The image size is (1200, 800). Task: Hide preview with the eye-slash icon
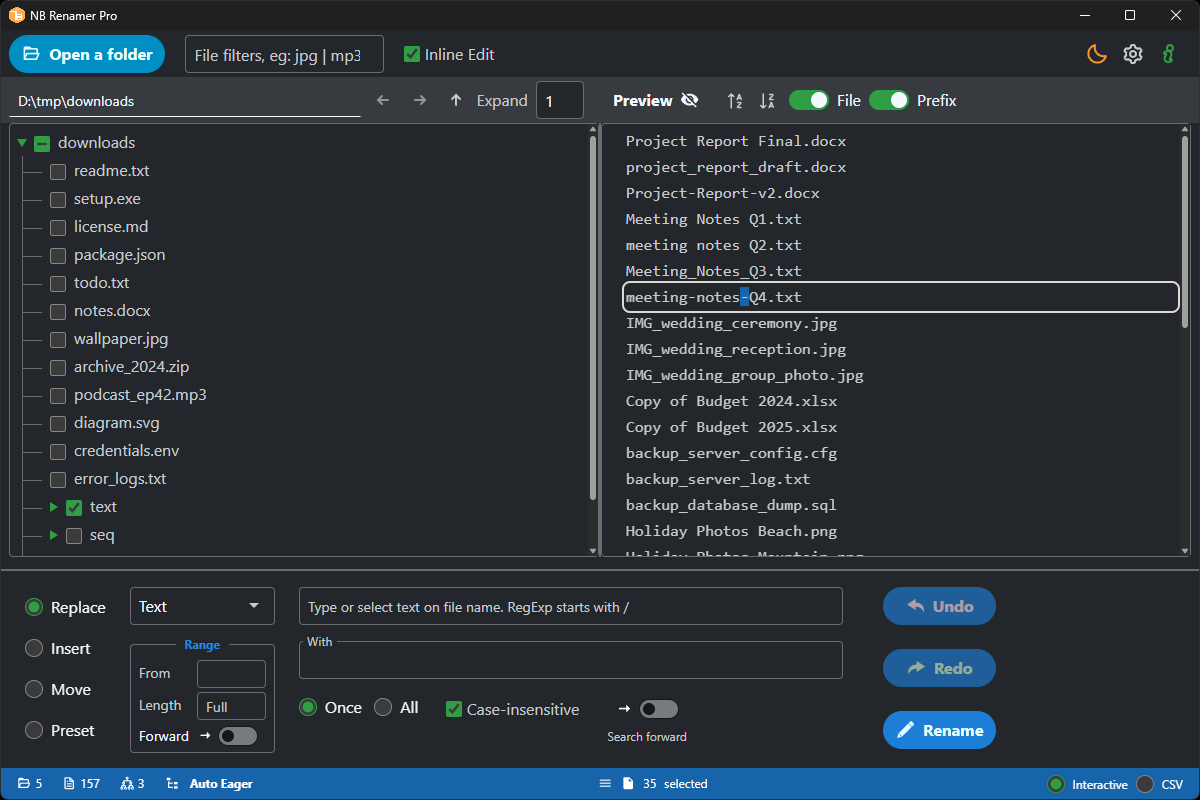pyautogui.click(x=690, y=100)
